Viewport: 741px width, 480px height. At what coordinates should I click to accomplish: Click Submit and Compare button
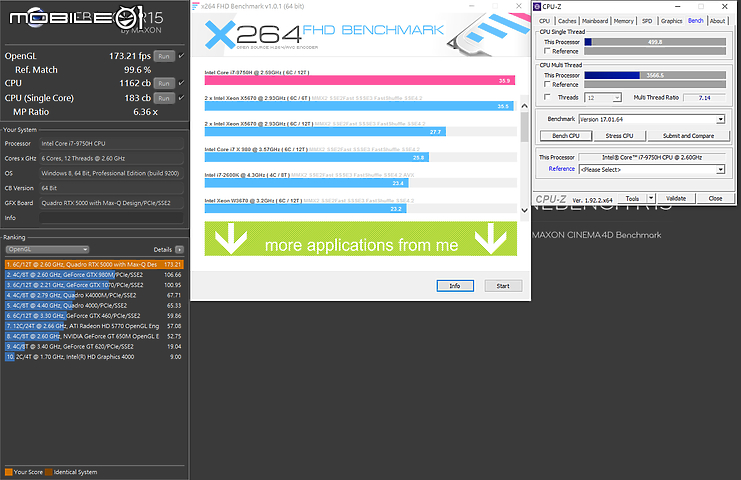pos(689,136)
